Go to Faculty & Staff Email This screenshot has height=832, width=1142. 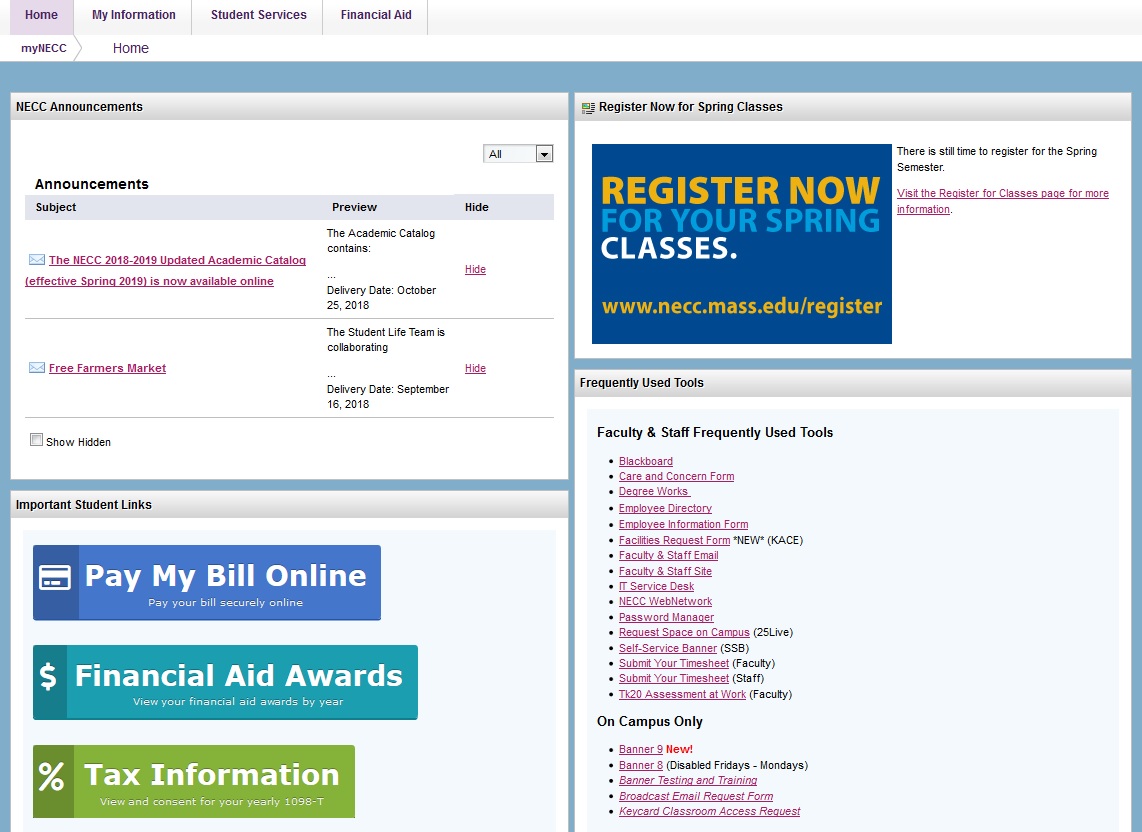pyautogui.click(x=668, y=556)
